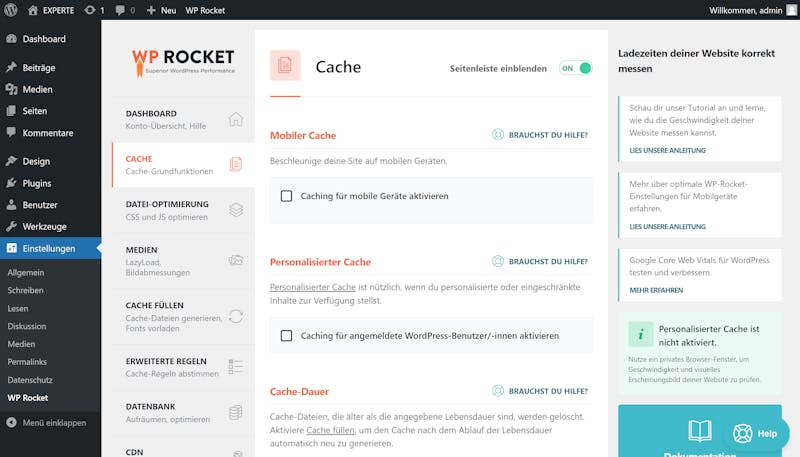Viewport: 800px width, 457px height.
Task: Click the plus Neu item in admin bar
Action: (161, 10)
